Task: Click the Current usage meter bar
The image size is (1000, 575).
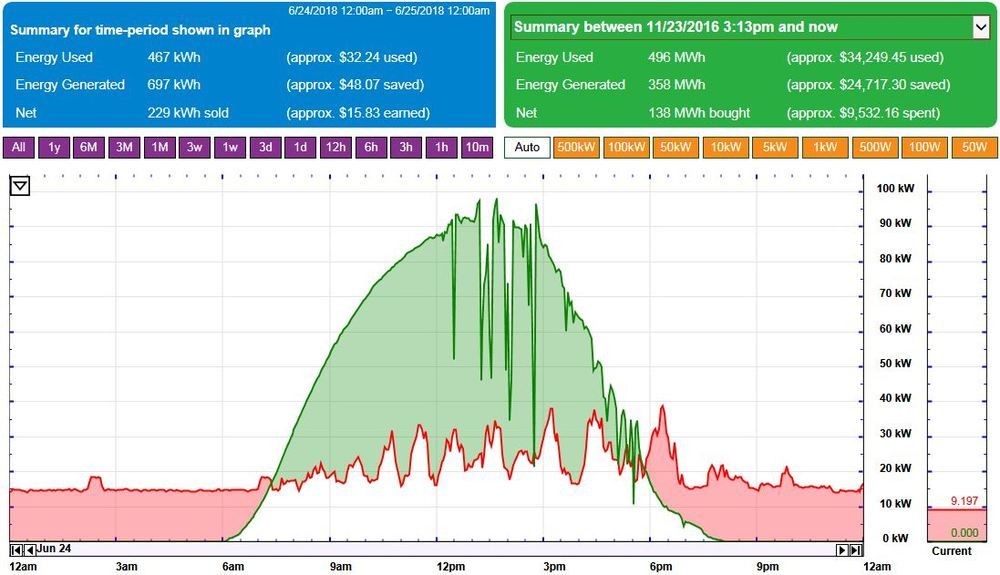Action: (x=963, y=523)
